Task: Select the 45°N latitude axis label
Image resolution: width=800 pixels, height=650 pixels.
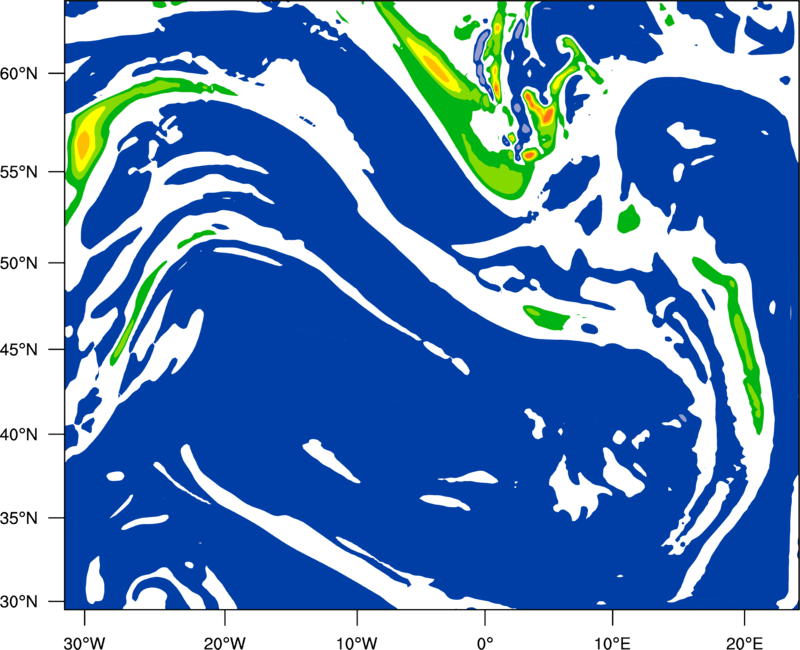Action: 19,349
